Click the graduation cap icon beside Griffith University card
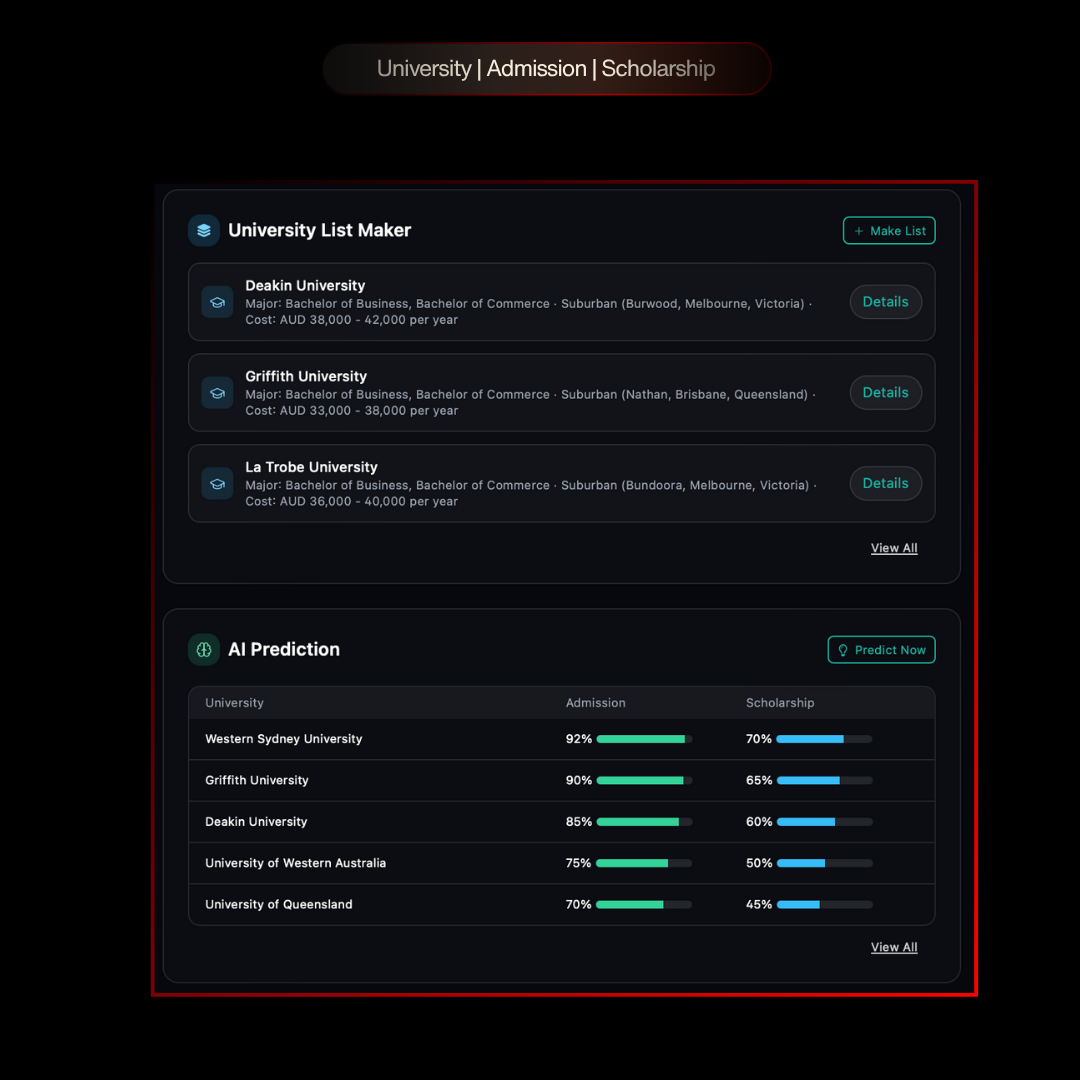 (x=217, y=393)
